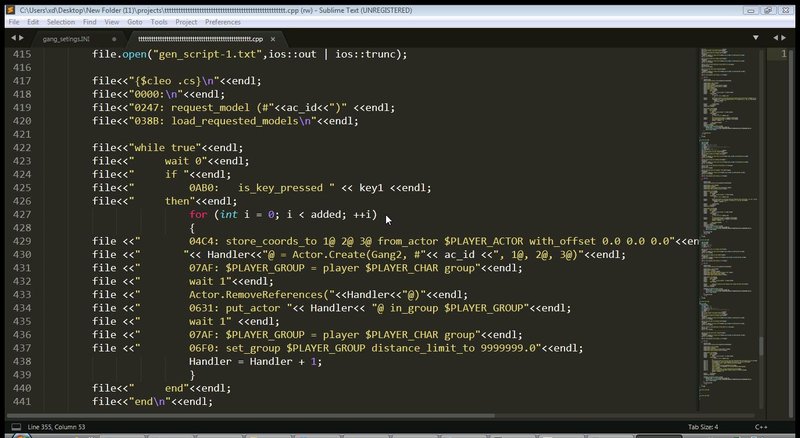
Task: Click the previous tab arrow in tab bar
Action: 10,38
